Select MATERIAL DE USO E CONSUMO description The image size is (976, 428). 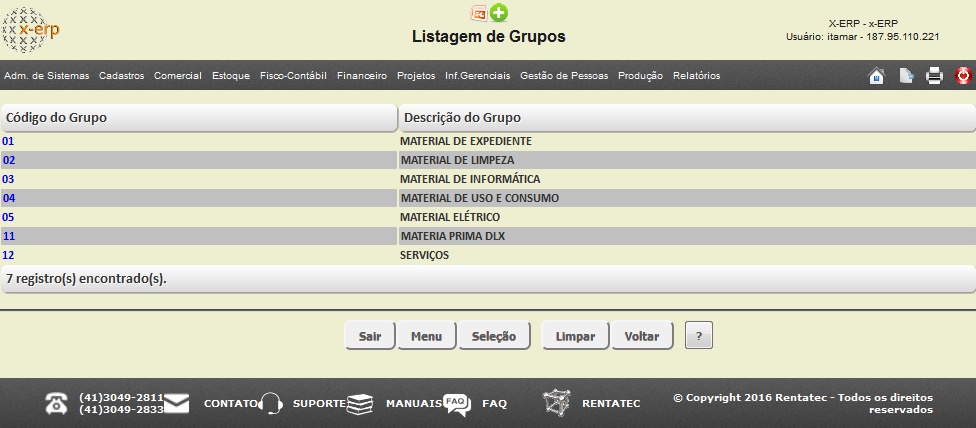[x=480, y=198]
